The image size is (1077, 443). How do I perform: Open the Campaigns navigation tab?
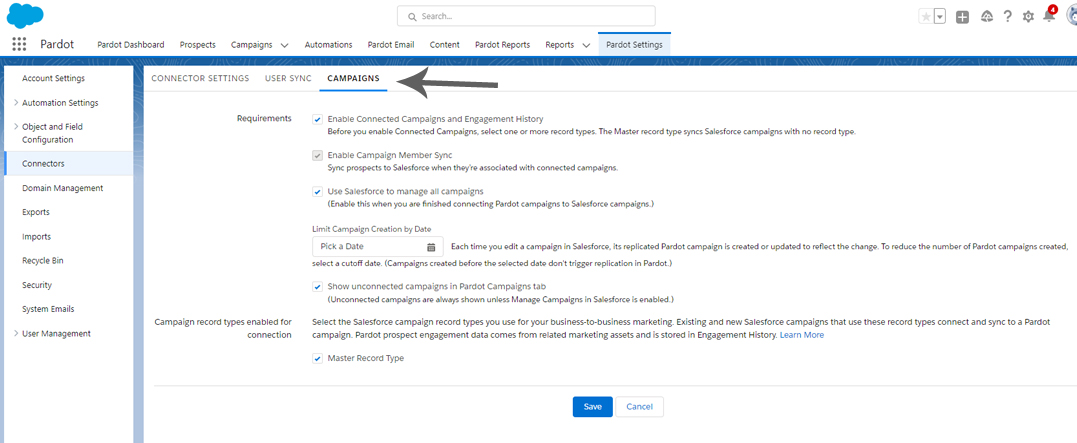[x=251, y=45]
